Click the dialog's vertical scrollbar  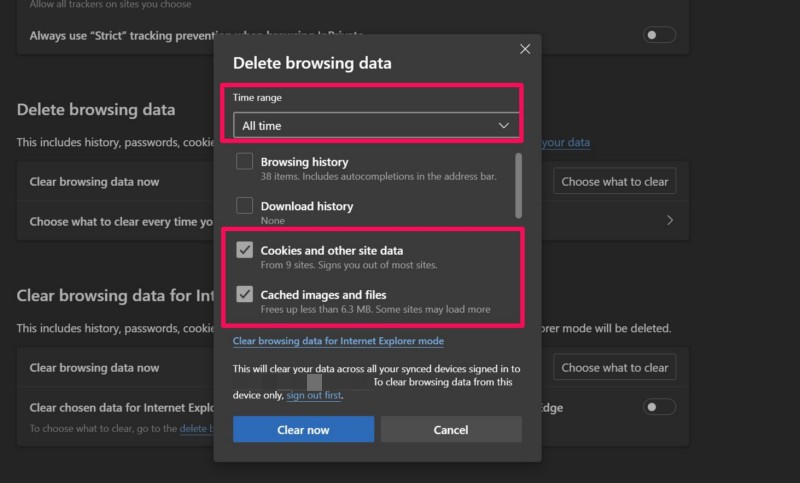click(x=518, y=185)
